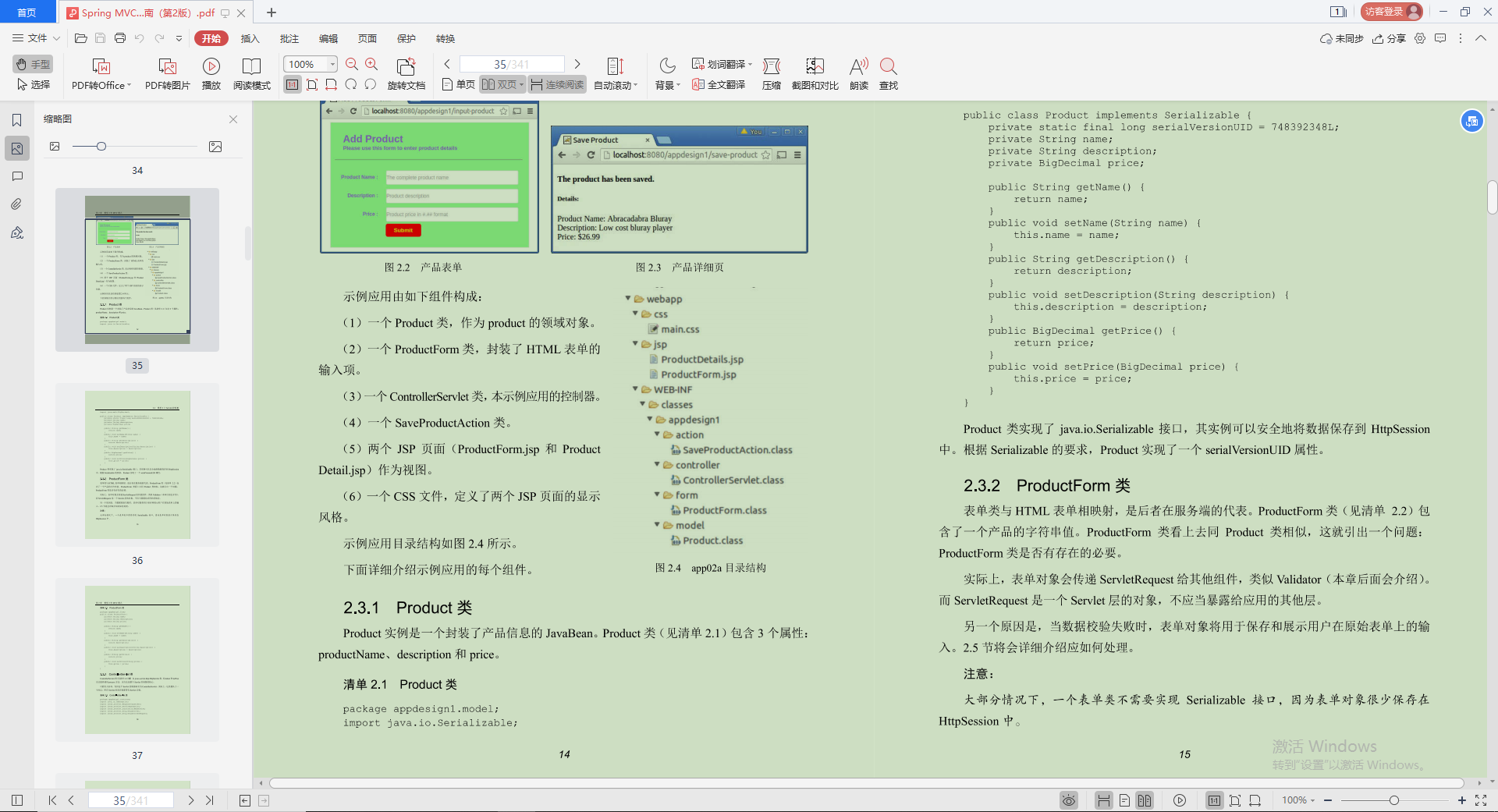Viewport: 1498px width, 812px height.
Task: Open the thumbnail panel icon in sidebar
Action: (x=16, y=148)
